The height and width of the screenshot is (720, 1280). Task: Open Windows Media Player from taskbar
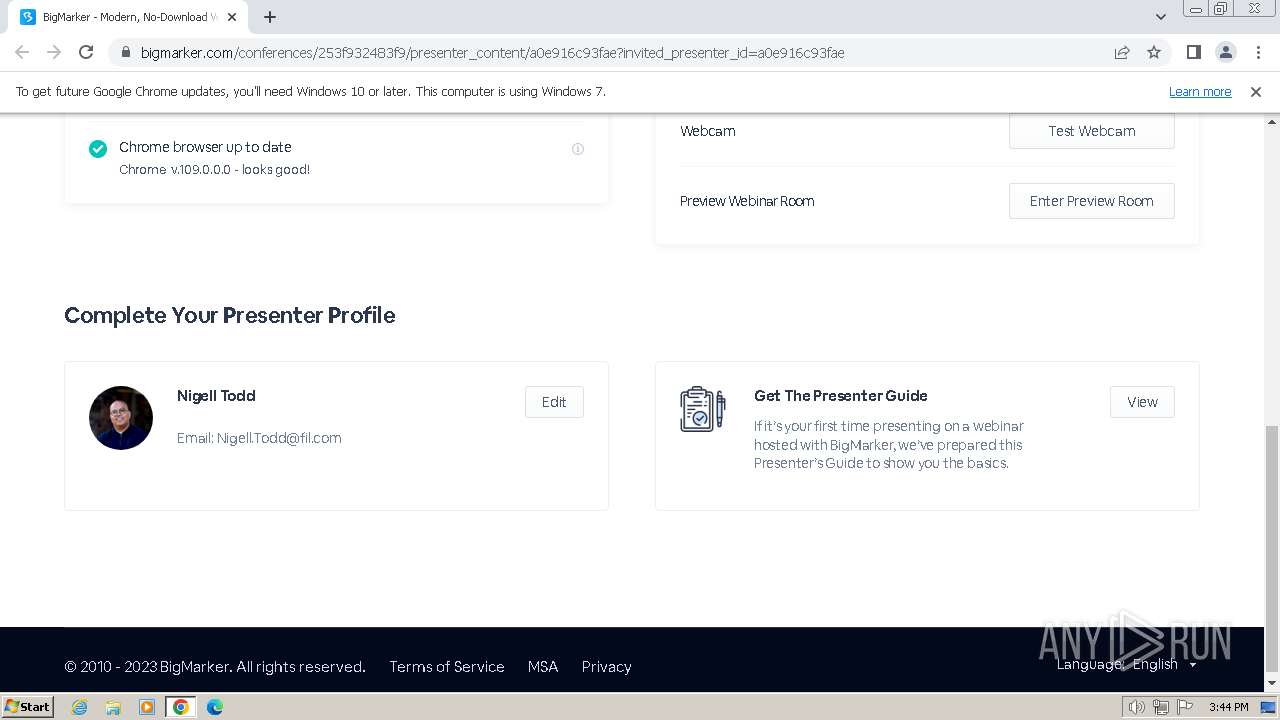[x=147, y=707]
